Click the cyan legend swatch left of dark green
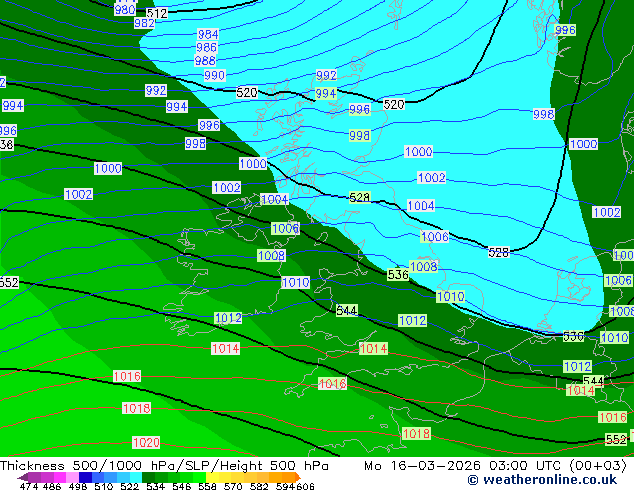This screenshot has height=490, width=634. [136, 477]
